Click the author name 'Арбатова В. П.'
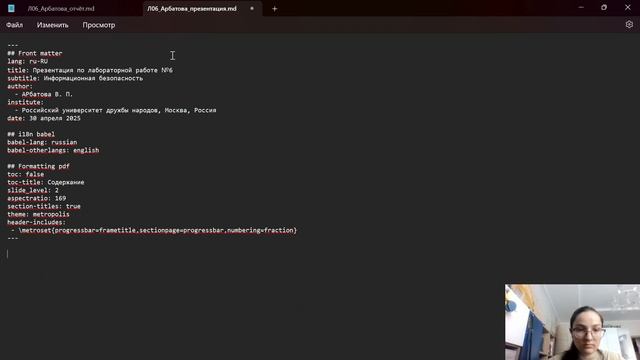This screenshot has width=640, height=360. pyautogui.click(x=47, y=94)
